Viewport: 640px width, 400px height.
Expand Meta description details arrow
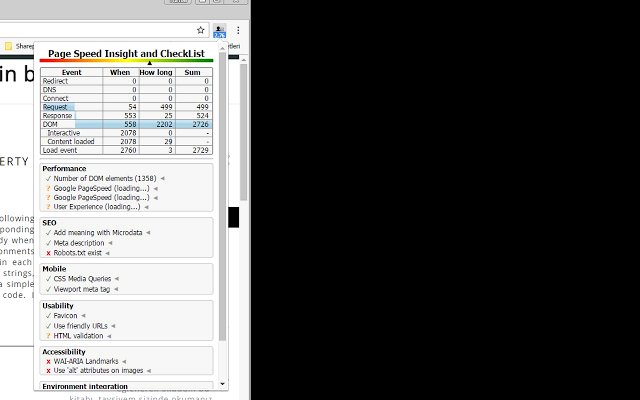110,243
